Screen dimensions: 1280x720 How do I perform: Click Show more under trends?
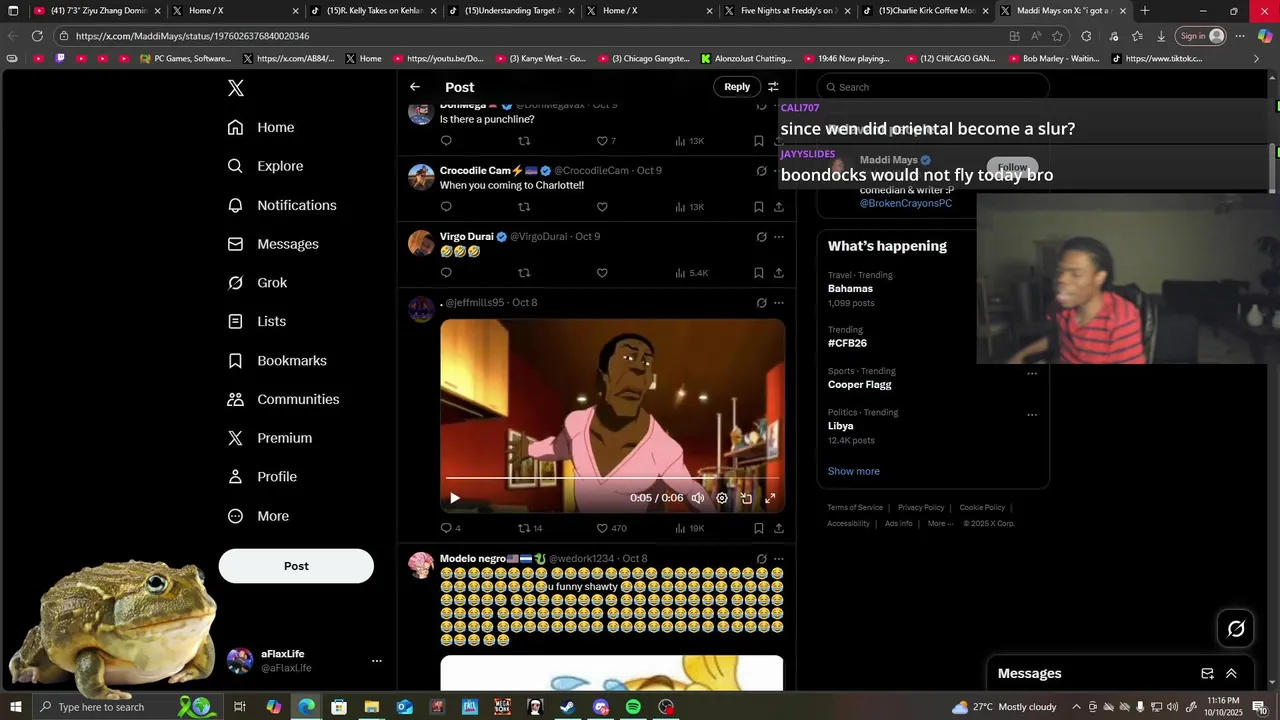853,471
